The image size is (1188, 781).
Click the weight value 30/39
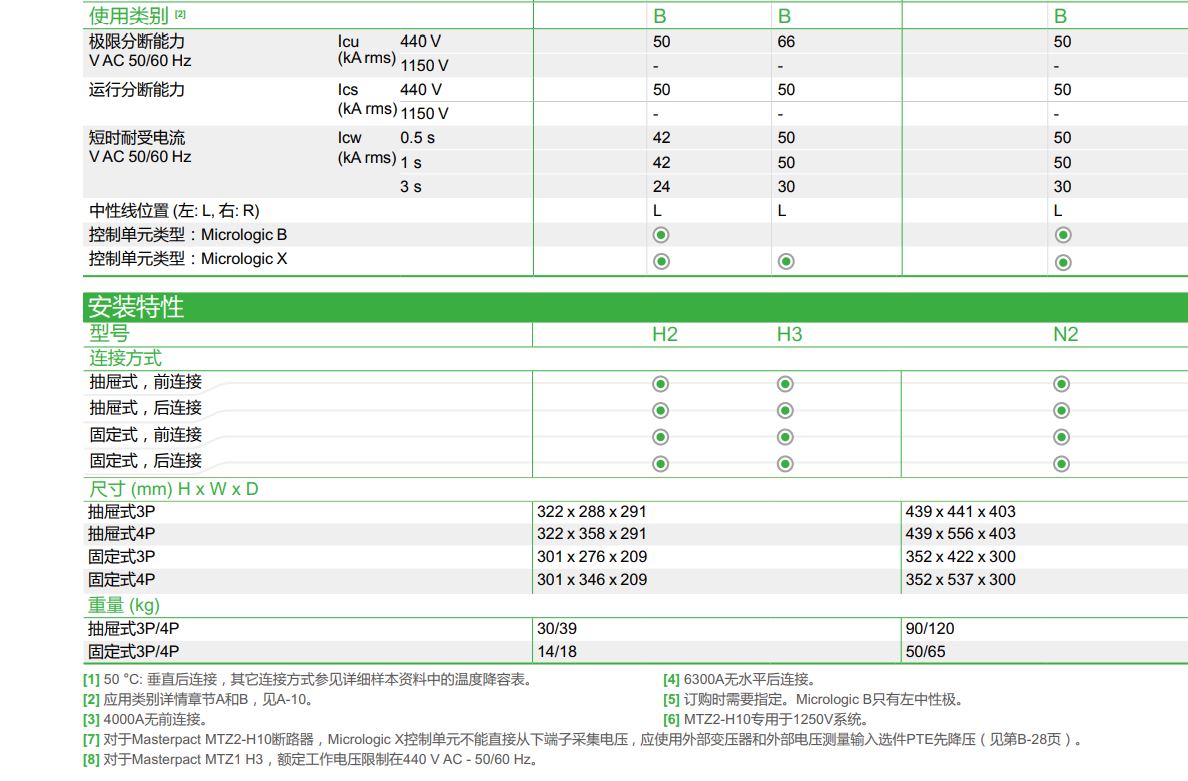pyautogui.click(x=557, y=629)
